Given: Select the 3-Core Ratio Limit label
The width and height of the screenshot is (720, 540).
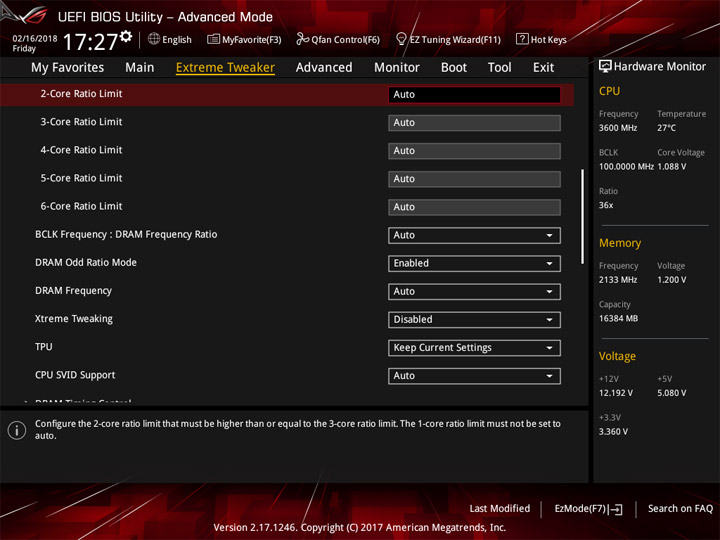Looking at the screenshot, I should point(81,122).
